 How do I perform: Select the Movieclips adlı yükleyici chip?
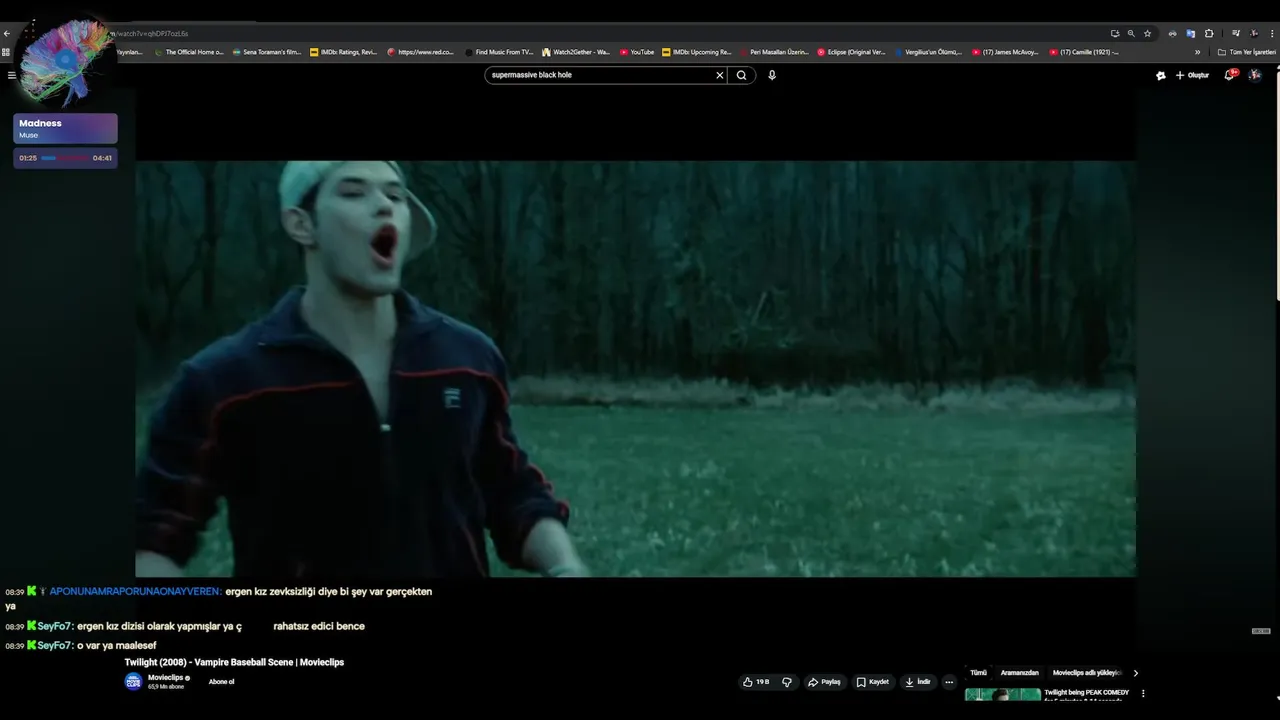[x=1087, y=673]
